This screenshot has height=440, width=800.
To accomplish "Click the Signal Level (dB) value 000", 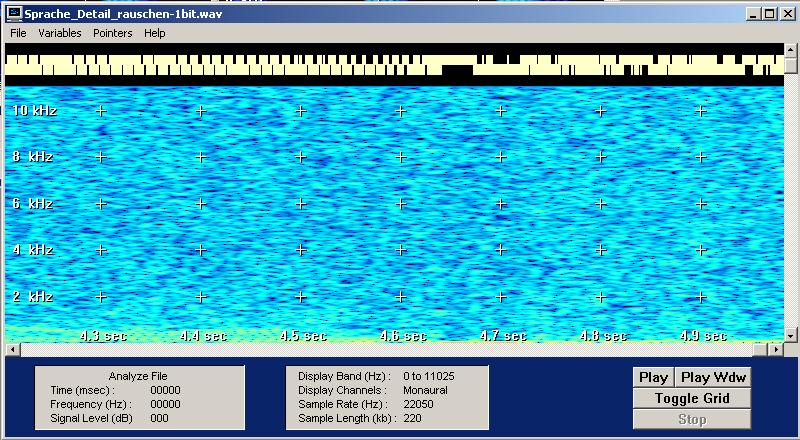I will click(159, 418).
